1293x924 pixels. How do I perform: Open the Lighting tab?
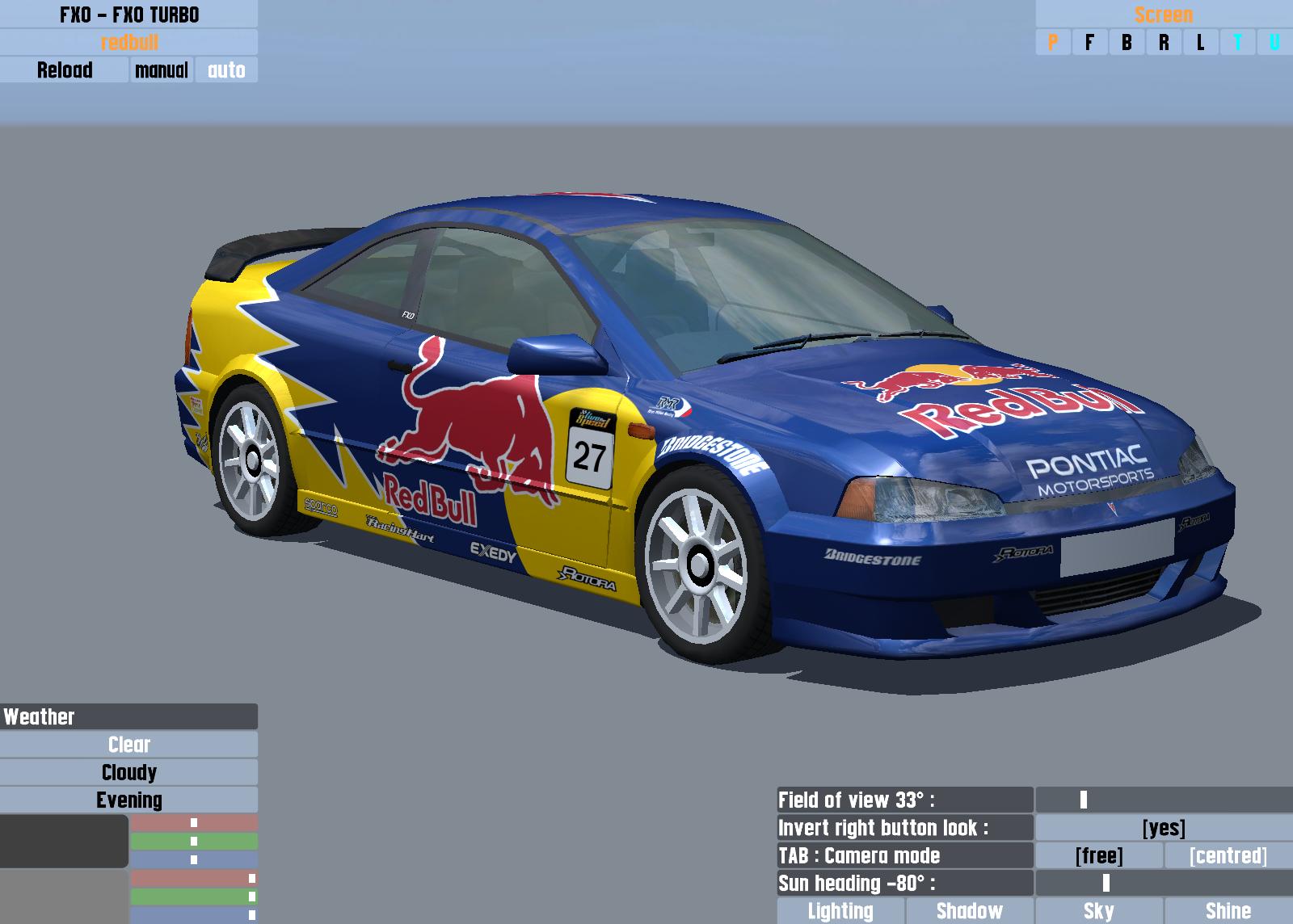(840, 911)
